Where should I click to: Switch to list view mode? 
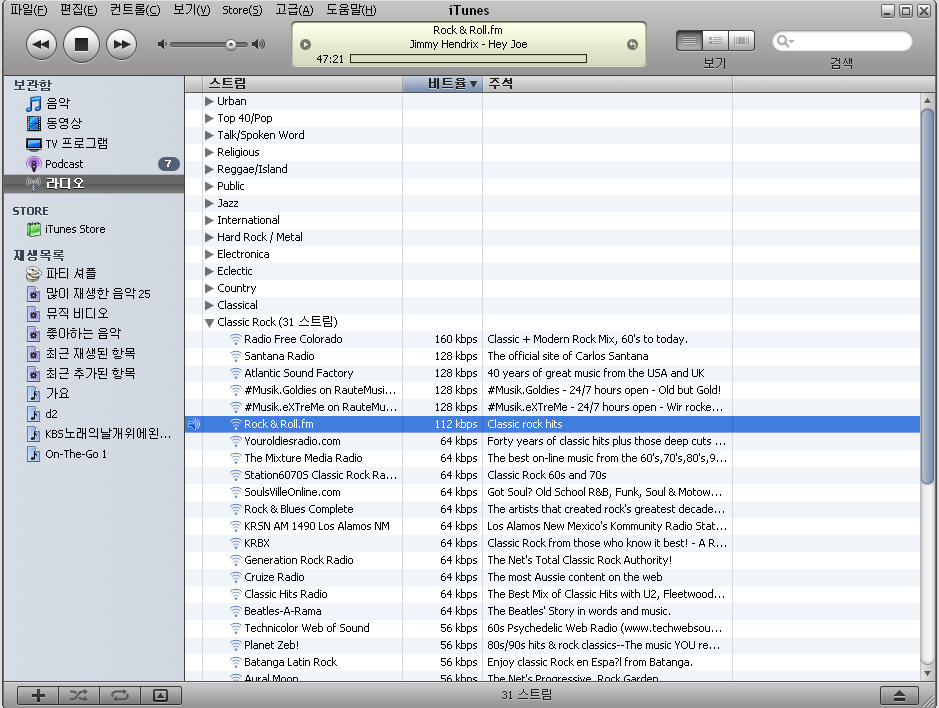tap(689, 41)
